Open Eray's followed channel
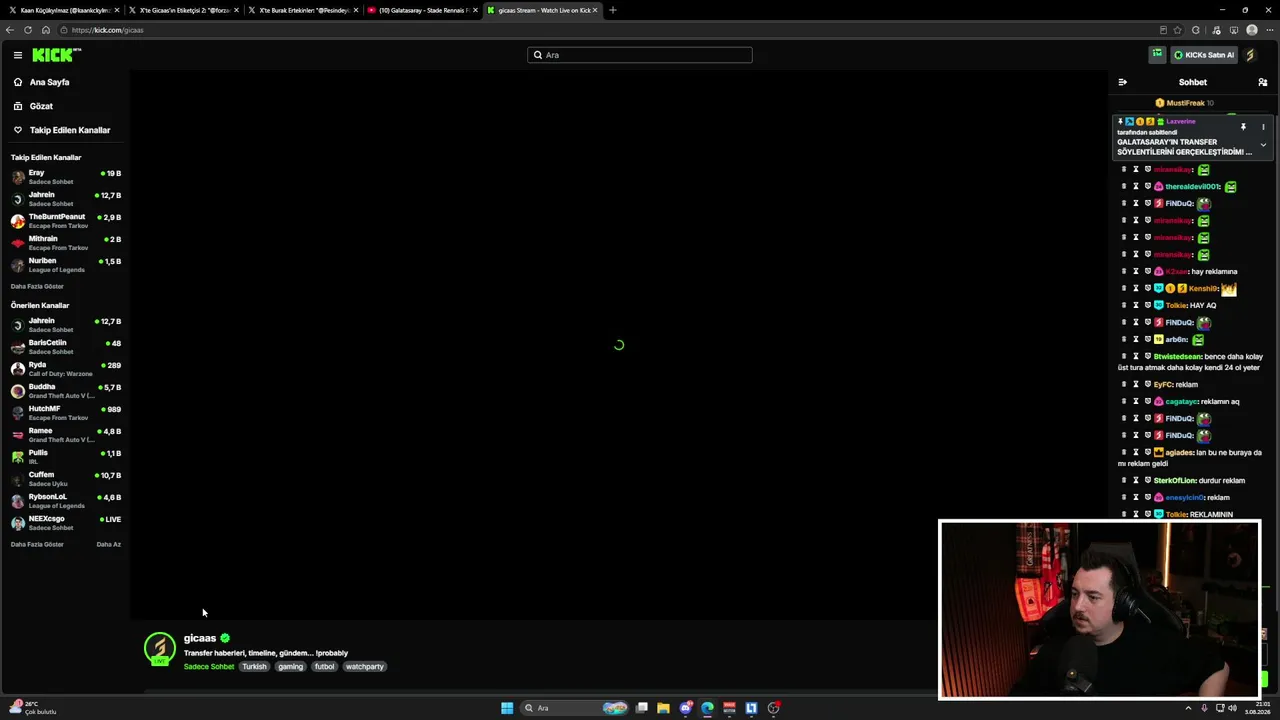The height and width of the screenshot is (720, 1280). point(66,177)
